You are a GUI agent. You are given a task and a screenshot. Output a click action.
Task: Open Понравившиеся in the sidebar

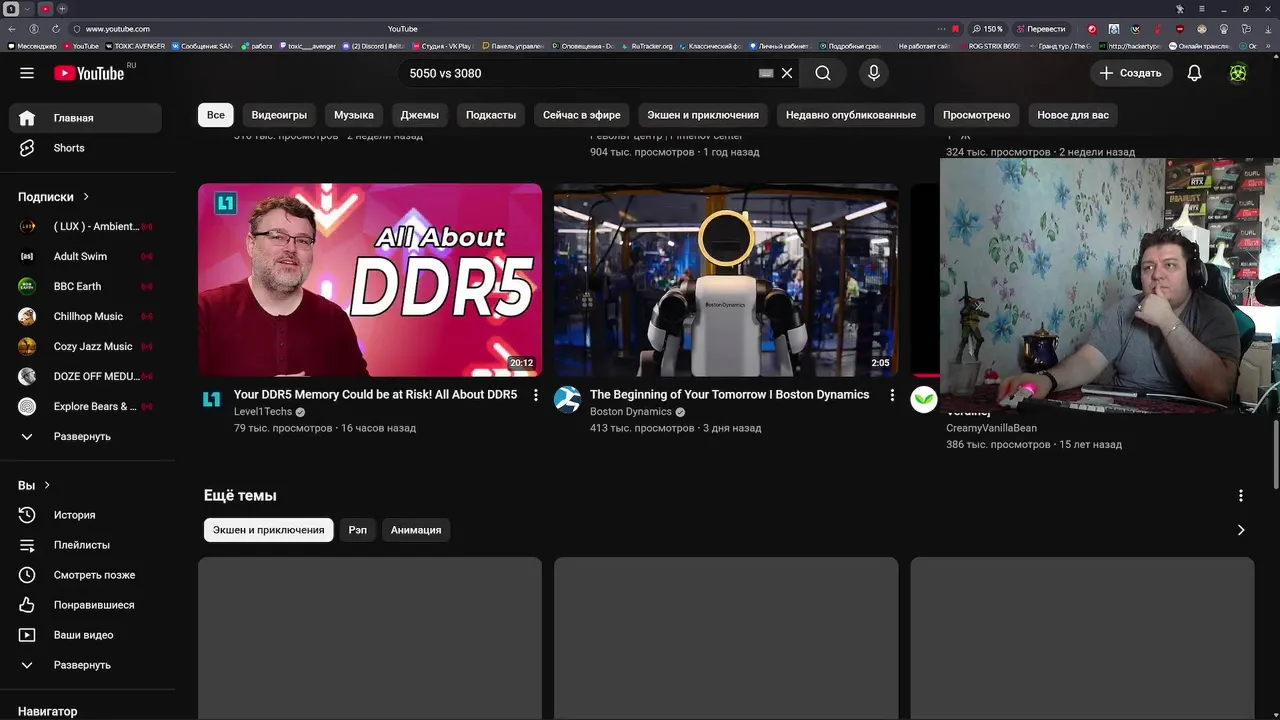tap(86, 605)
